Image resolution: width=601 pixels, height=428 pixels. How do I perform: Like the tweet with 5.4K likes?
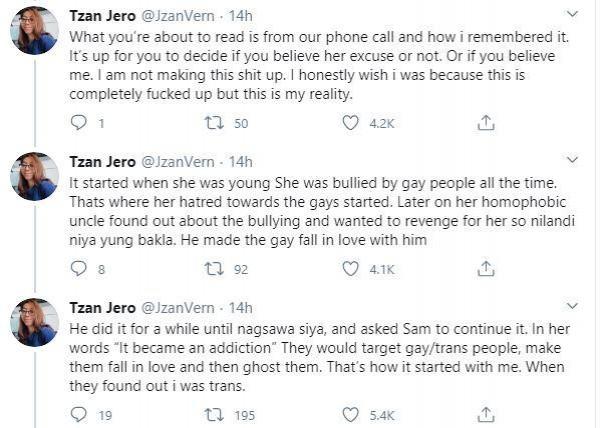(351, 413)
